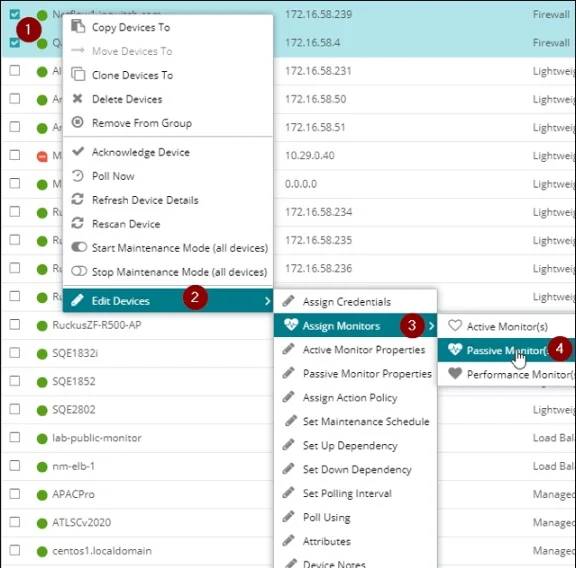Viewport: 576px width, 568px height.
Task: Check the checkbox for SQE1852
Action: point(15,381)
